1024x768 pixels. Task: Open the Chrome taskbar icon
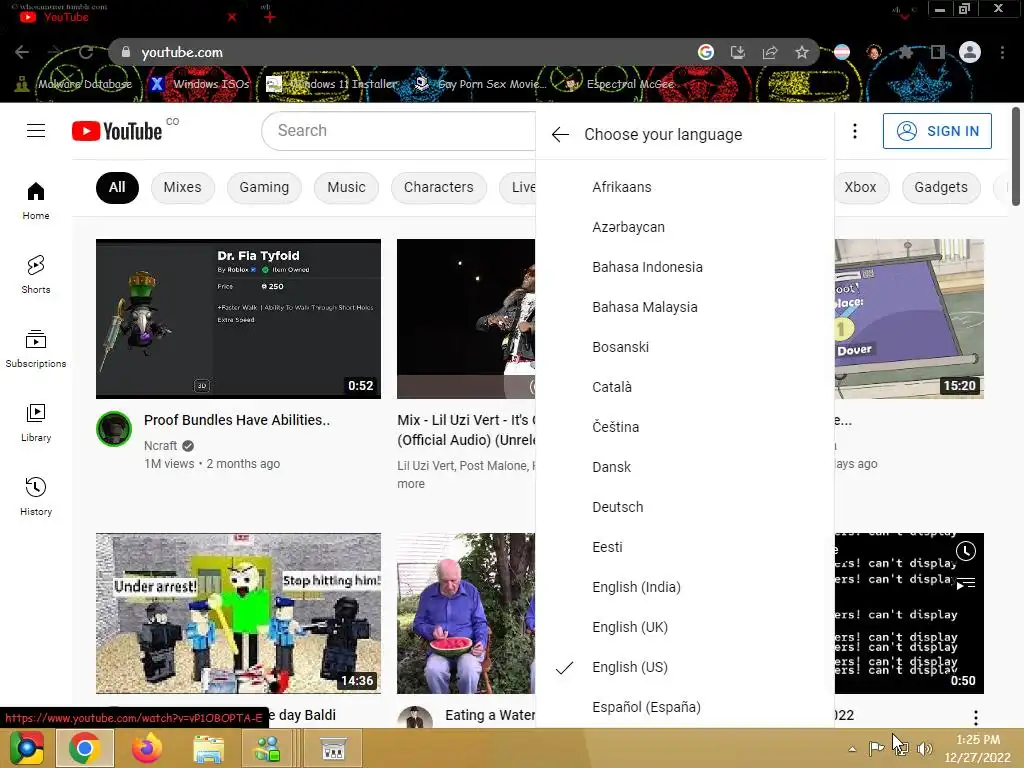click(x=85, y=748)
